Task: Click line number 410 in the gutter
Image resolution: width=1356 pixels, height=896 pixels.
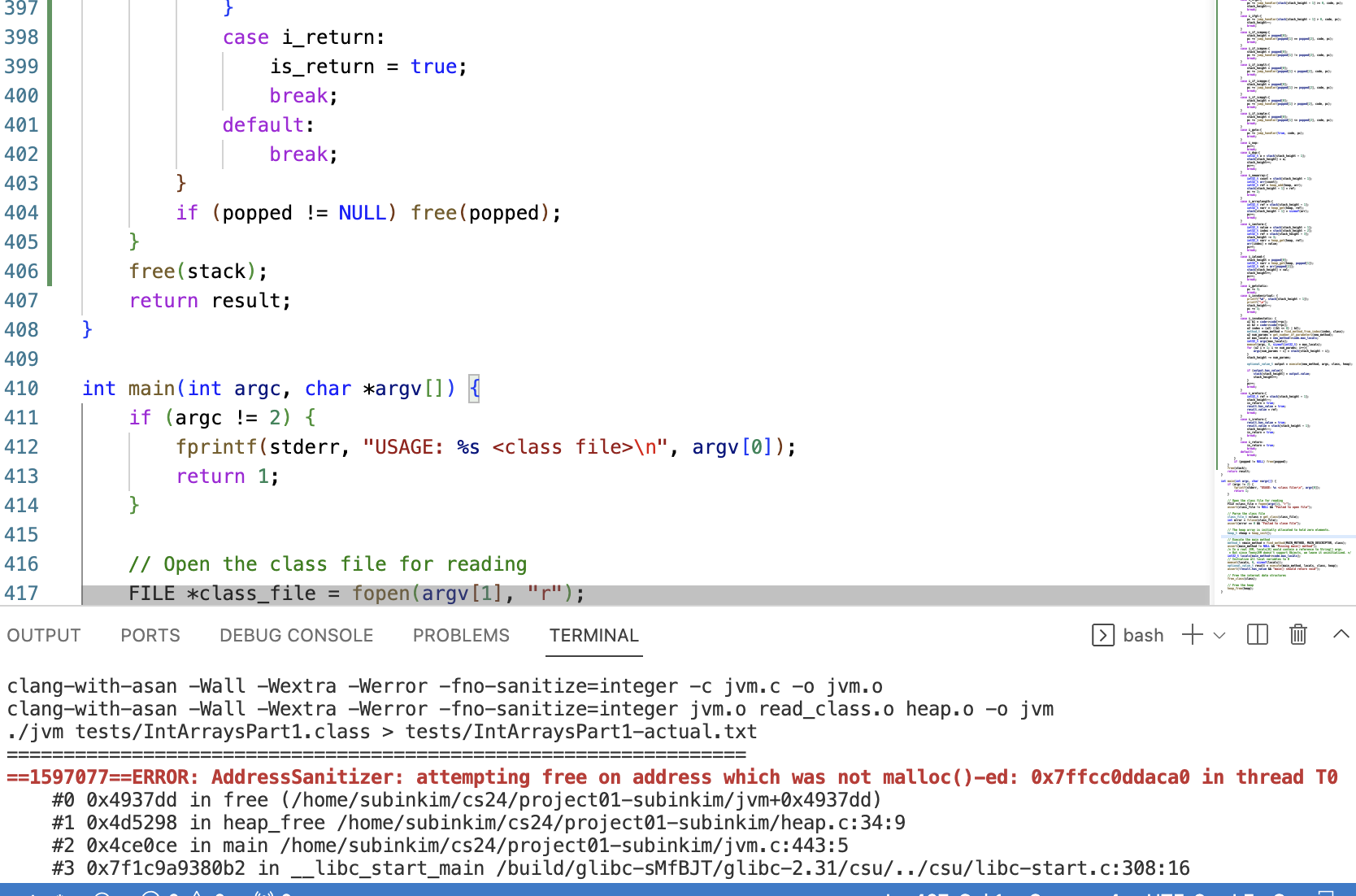Action: (22, 389)
